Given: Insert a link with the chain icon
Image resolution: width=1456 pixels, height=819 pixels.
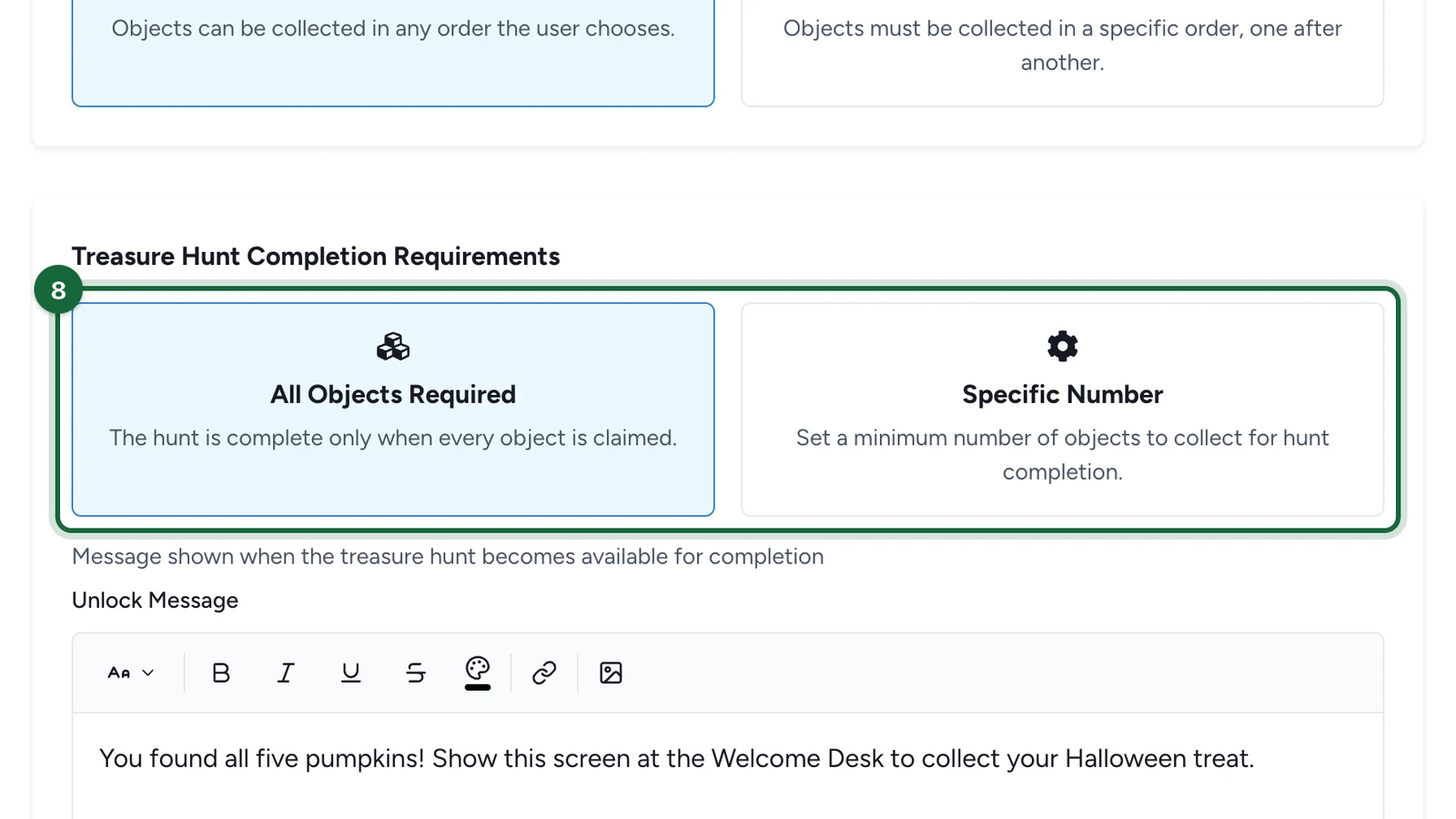Looking at the screenshot, I should (544, 672).
